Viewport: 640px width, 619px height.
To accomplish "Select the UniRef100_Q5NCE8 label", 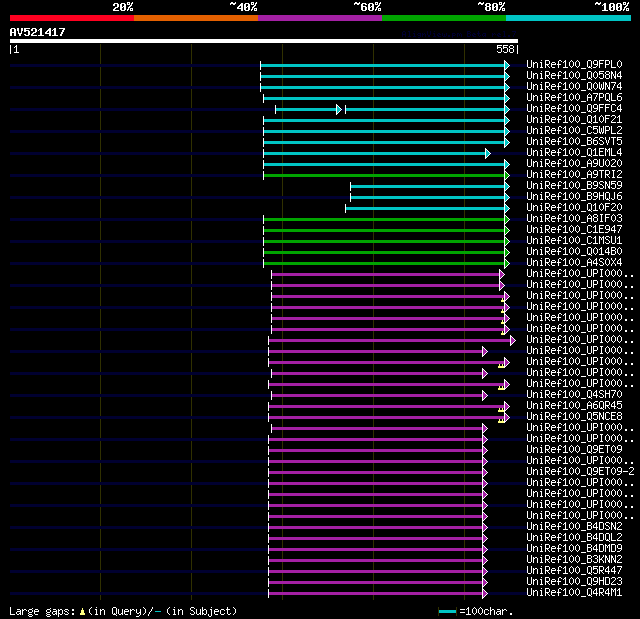I will tap(574, 417).
